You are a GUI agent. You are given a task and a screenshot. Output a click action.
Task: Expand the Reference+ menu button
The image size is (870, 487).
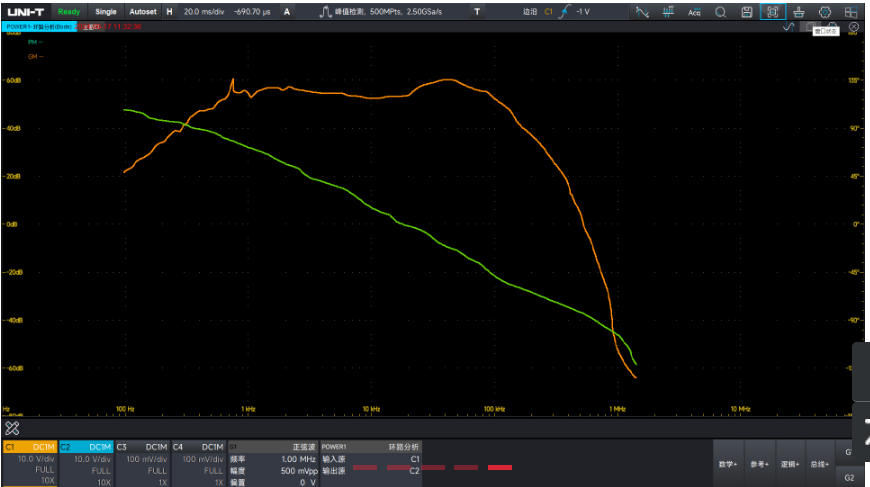tap(760, 464)
